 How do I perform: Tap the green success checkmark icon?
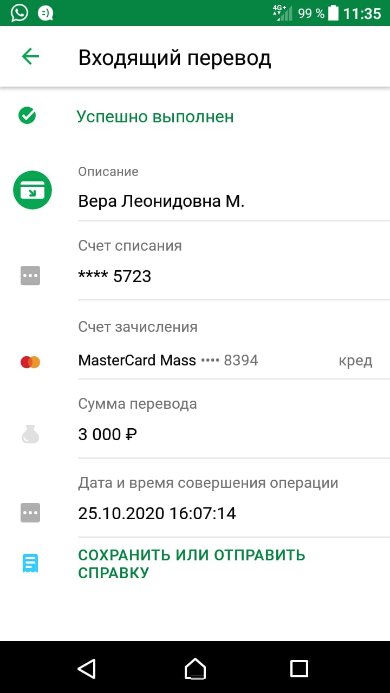pos(27,116)
